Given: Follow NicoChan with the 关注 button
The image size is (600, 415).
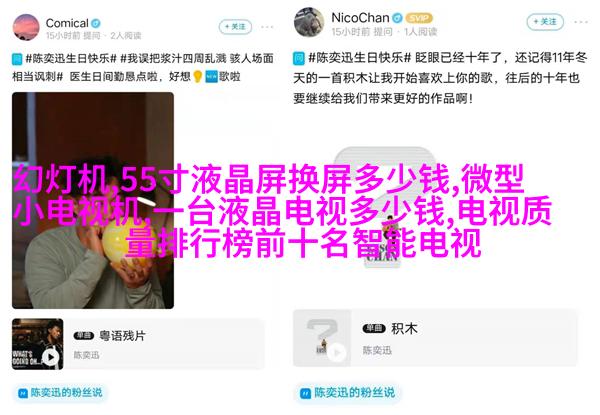Looking at the screenshot, I should click(x=545, y=22).
